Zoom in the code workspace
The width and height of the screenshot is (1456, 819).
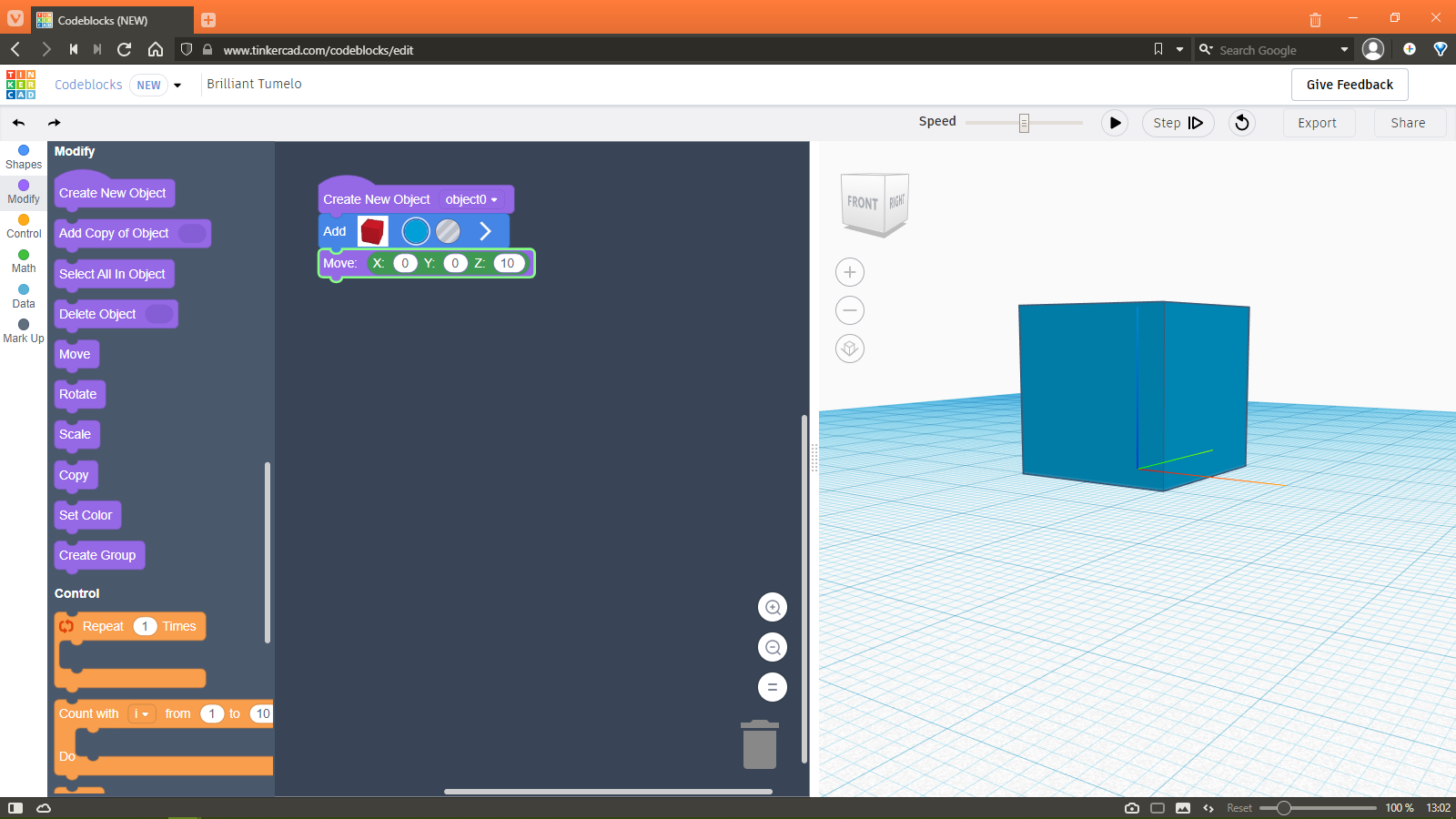click(773, 607)
